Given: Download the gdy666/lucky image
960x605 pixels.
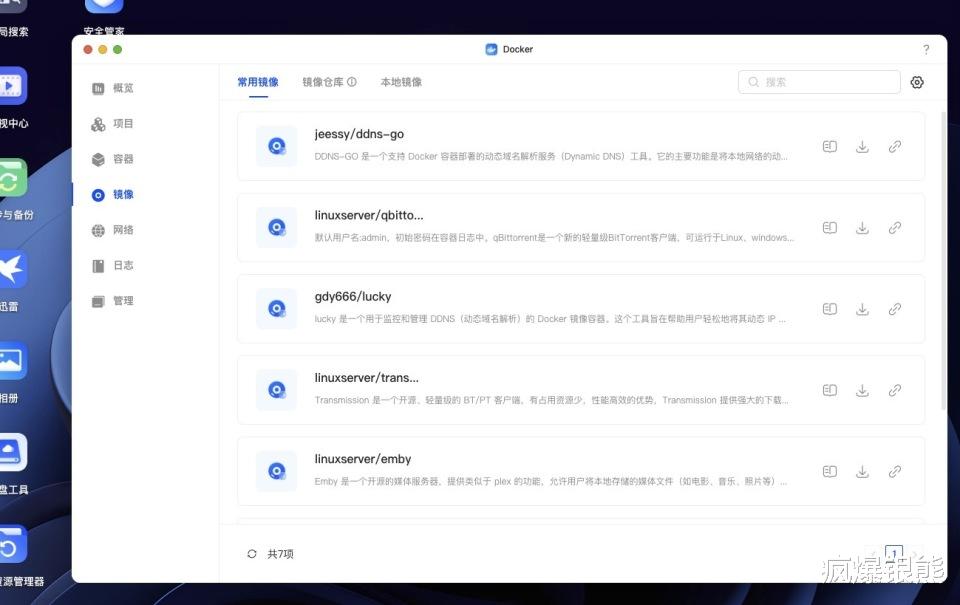Looking at the screenshot, I should coord(862,309).
